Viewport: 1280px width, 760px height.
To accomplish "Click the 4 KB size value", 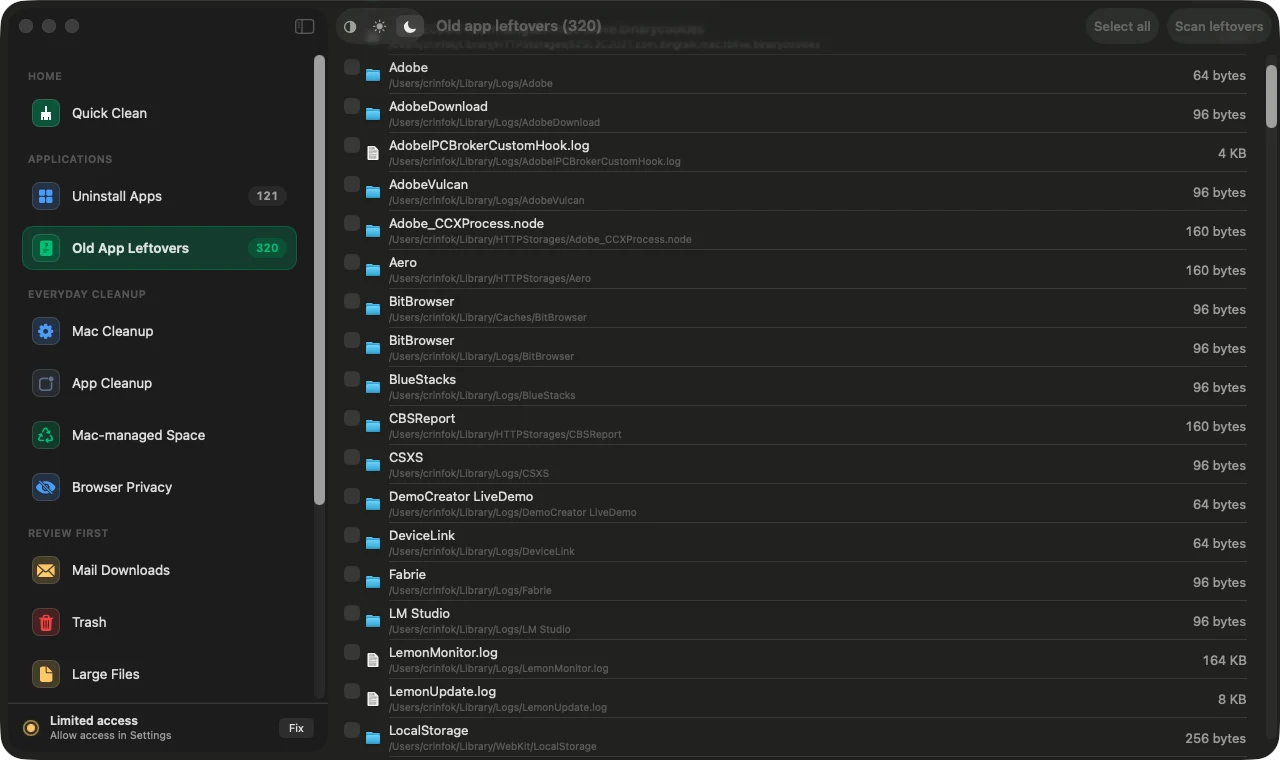I will click(x=1232, y=153).
